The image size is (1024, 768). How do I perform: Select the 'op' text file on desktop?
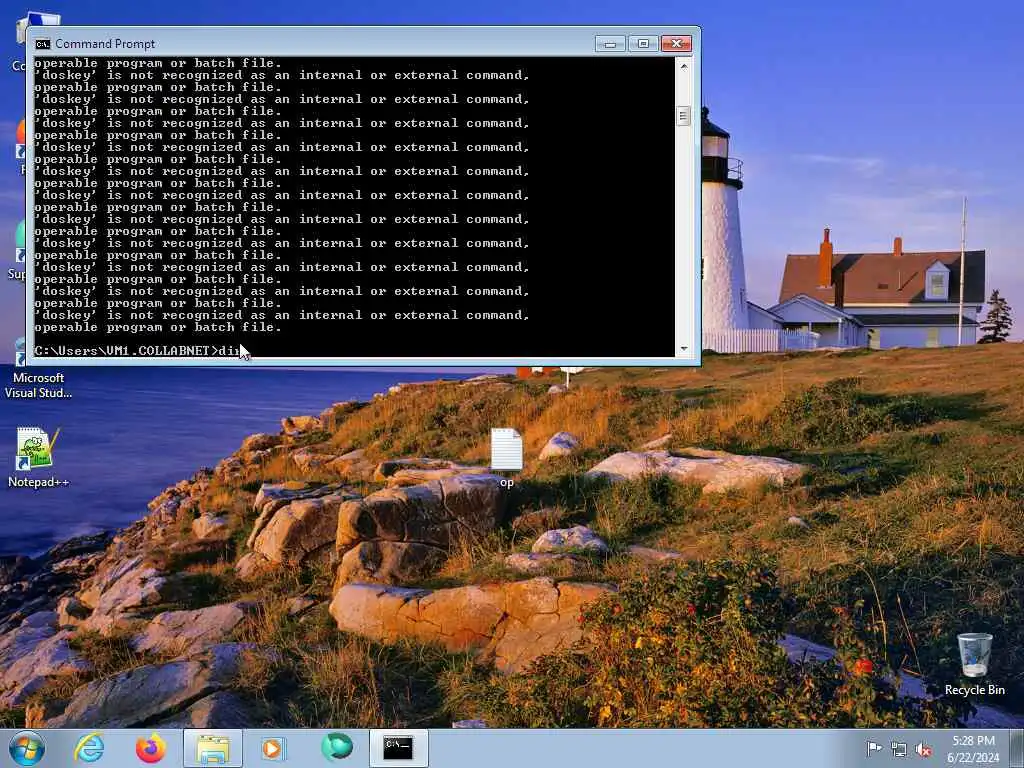tap(507, 457)
